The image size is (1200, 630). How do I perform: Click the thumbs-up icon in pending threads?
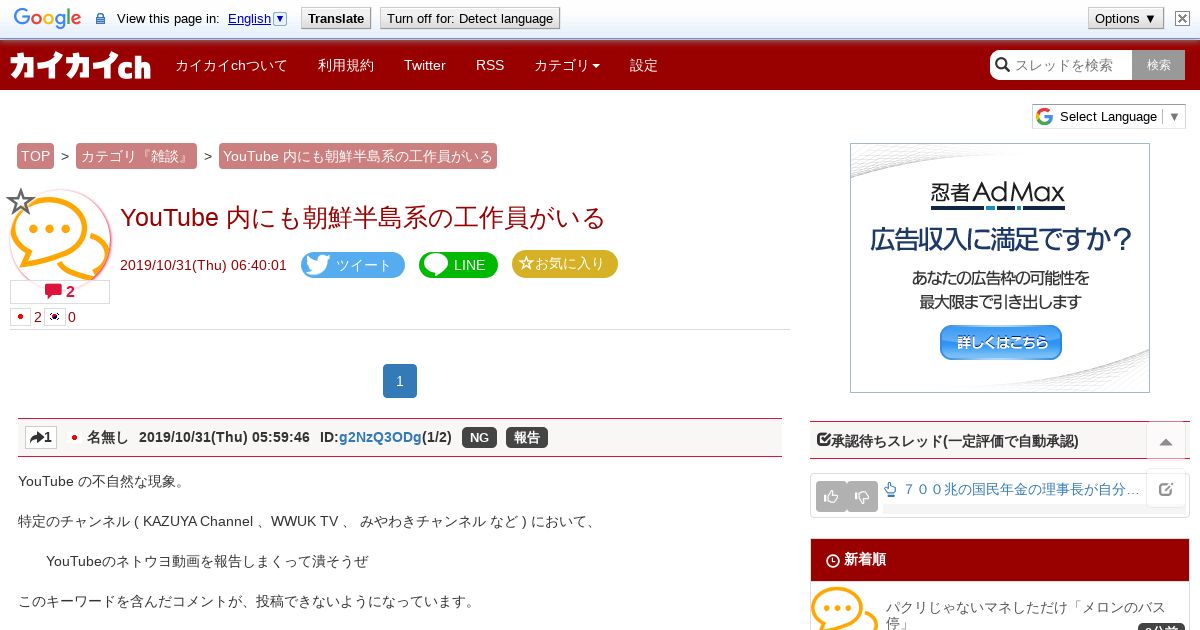[831, 496]
